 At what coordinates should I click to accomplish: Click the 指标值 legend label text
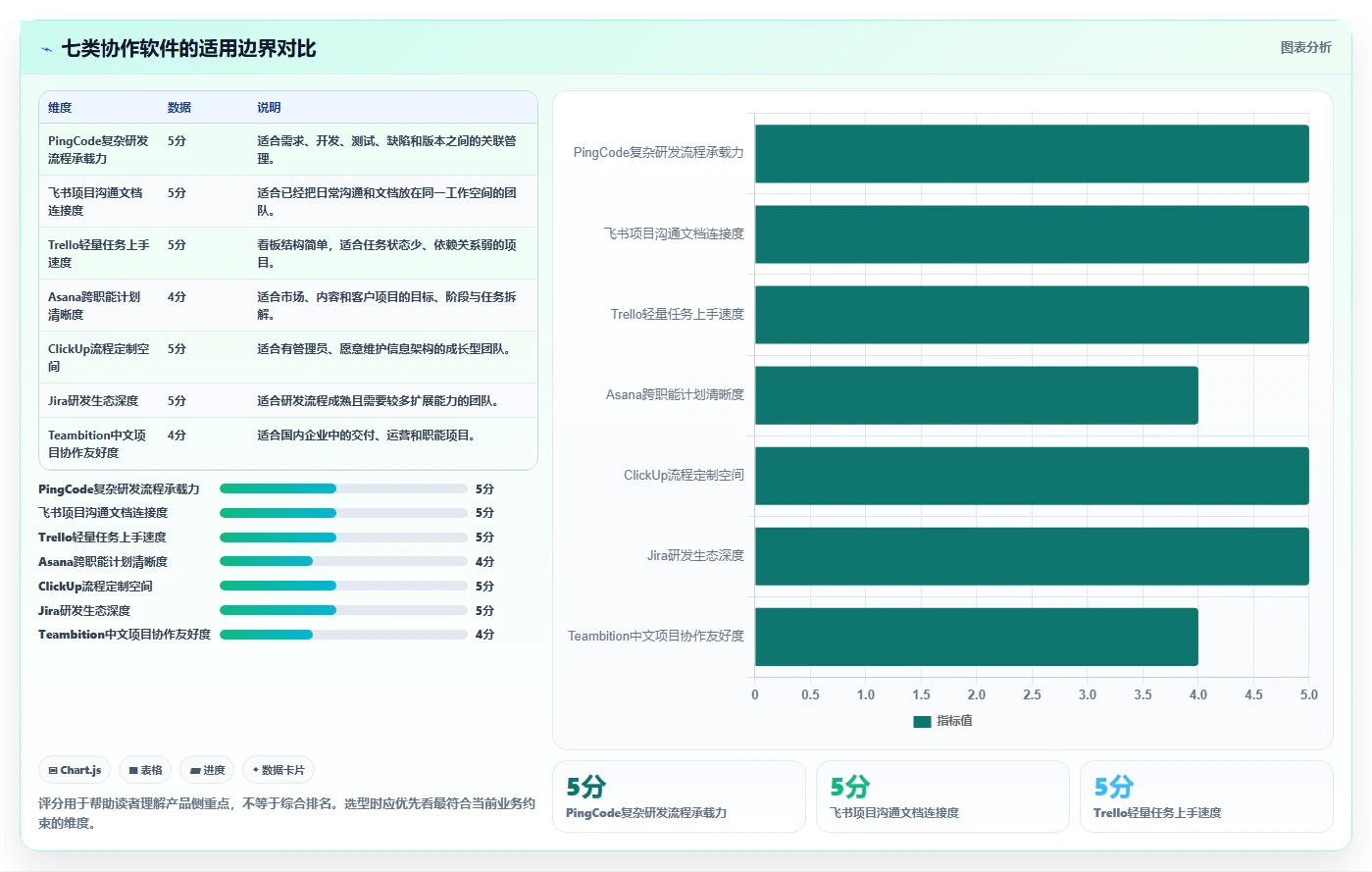point(954,721)
